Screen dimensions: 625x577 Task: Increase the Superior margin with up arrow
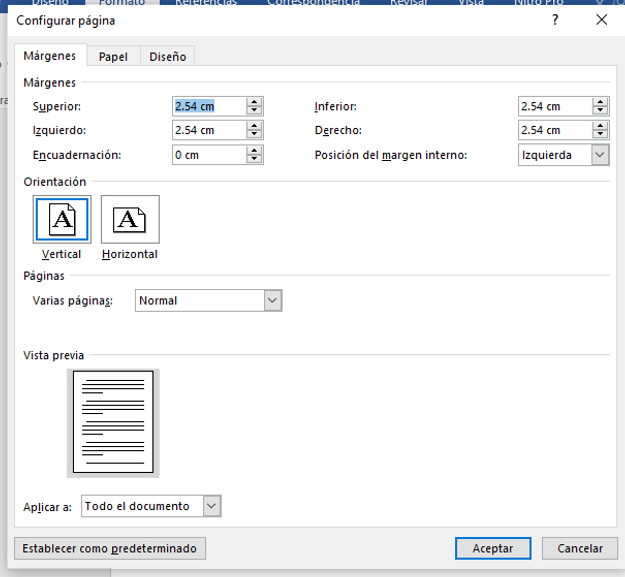click(255, 102)
